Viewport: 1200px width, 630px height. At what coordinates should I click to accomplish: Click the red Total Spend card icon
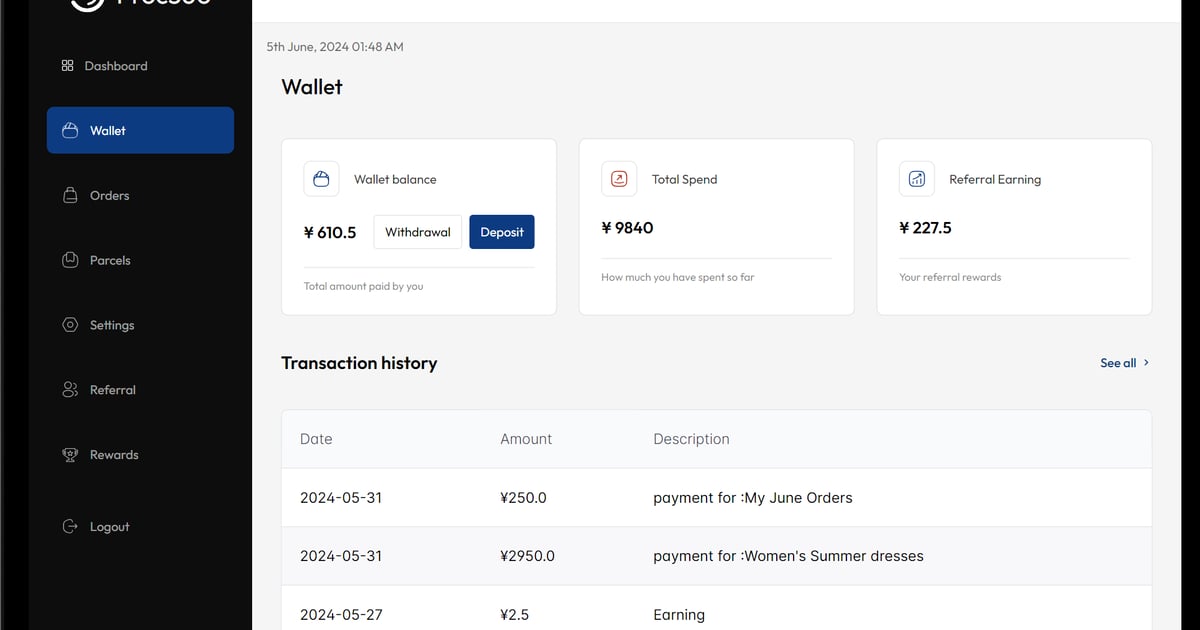coord(619,178)
